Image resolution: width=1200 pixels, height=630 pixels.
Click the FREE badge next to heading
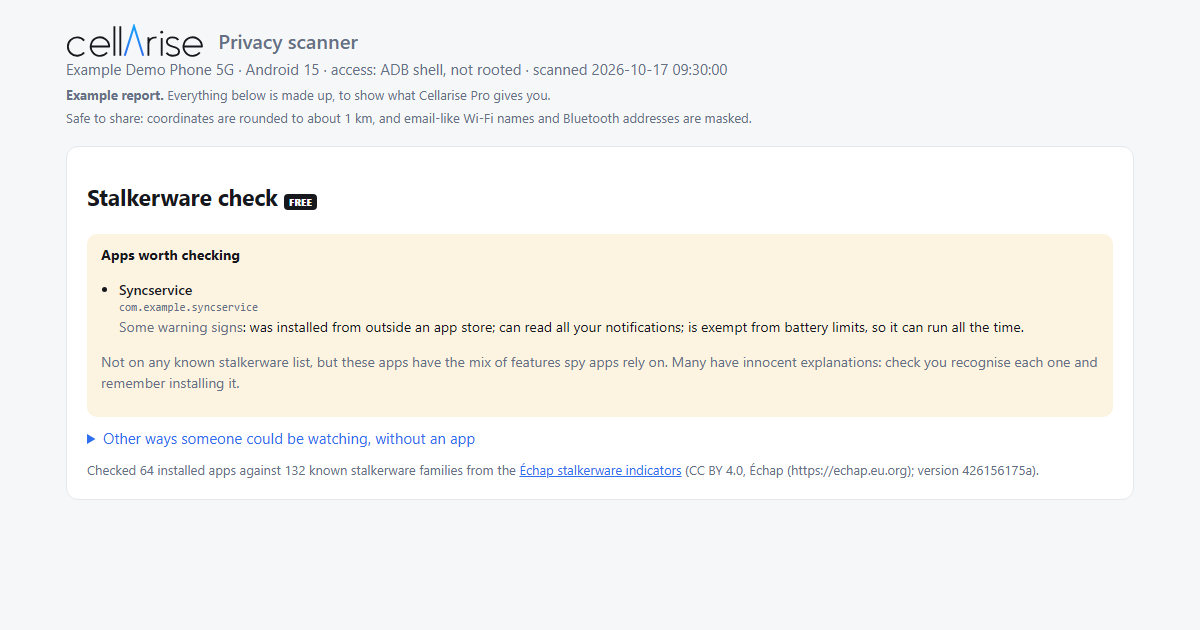[300, 202]
